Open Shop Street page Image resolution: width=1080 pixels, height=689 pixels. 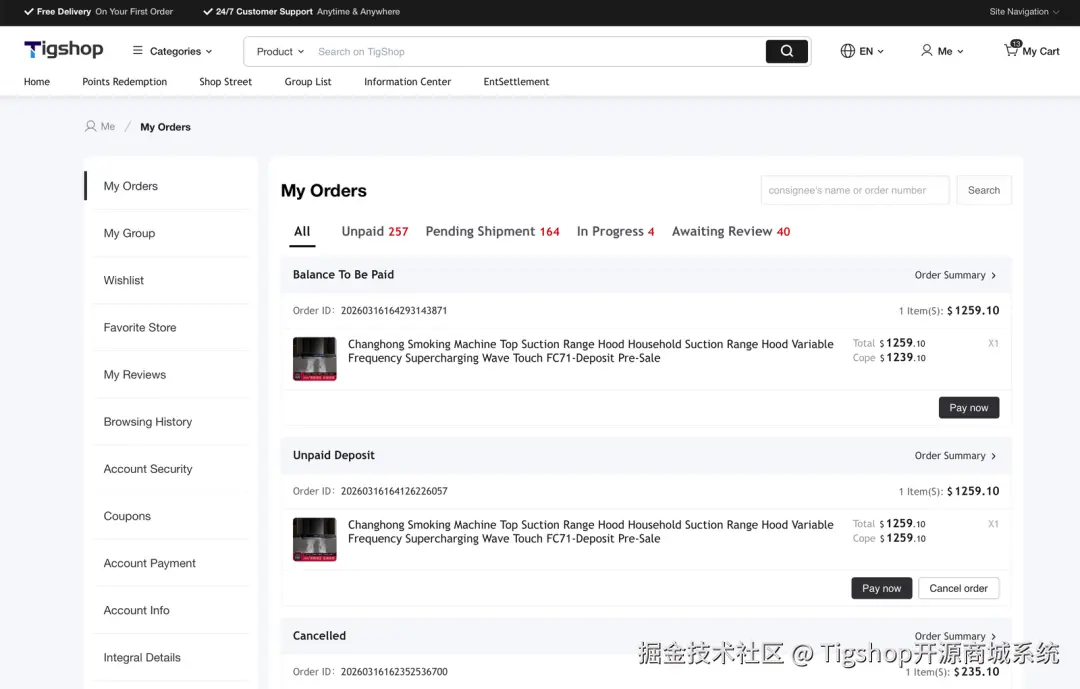[x=225, y=81]
